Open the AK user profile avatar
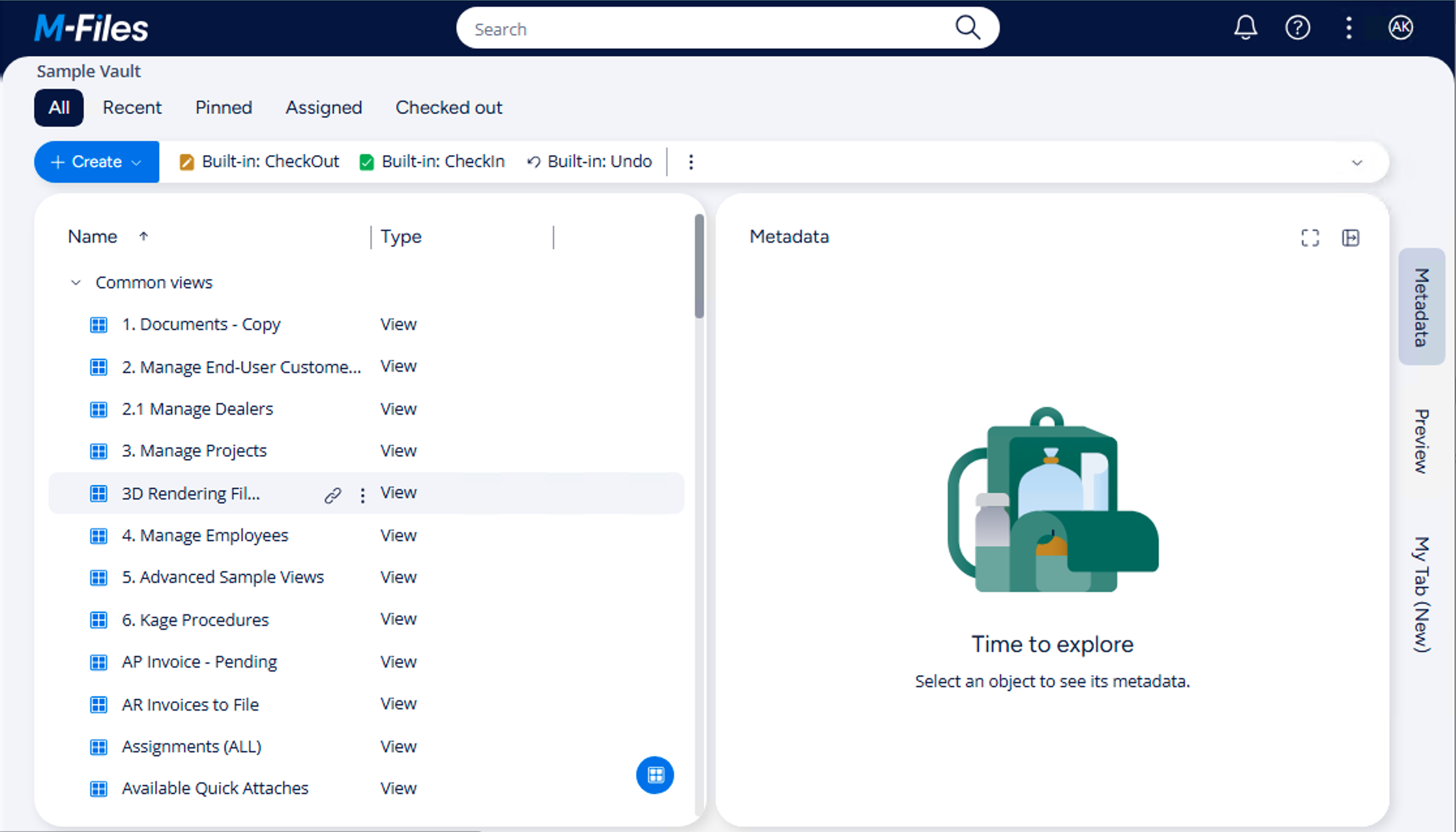Image resolution: width=1456 pixels, height=832 pixels. click(1400, 27)
